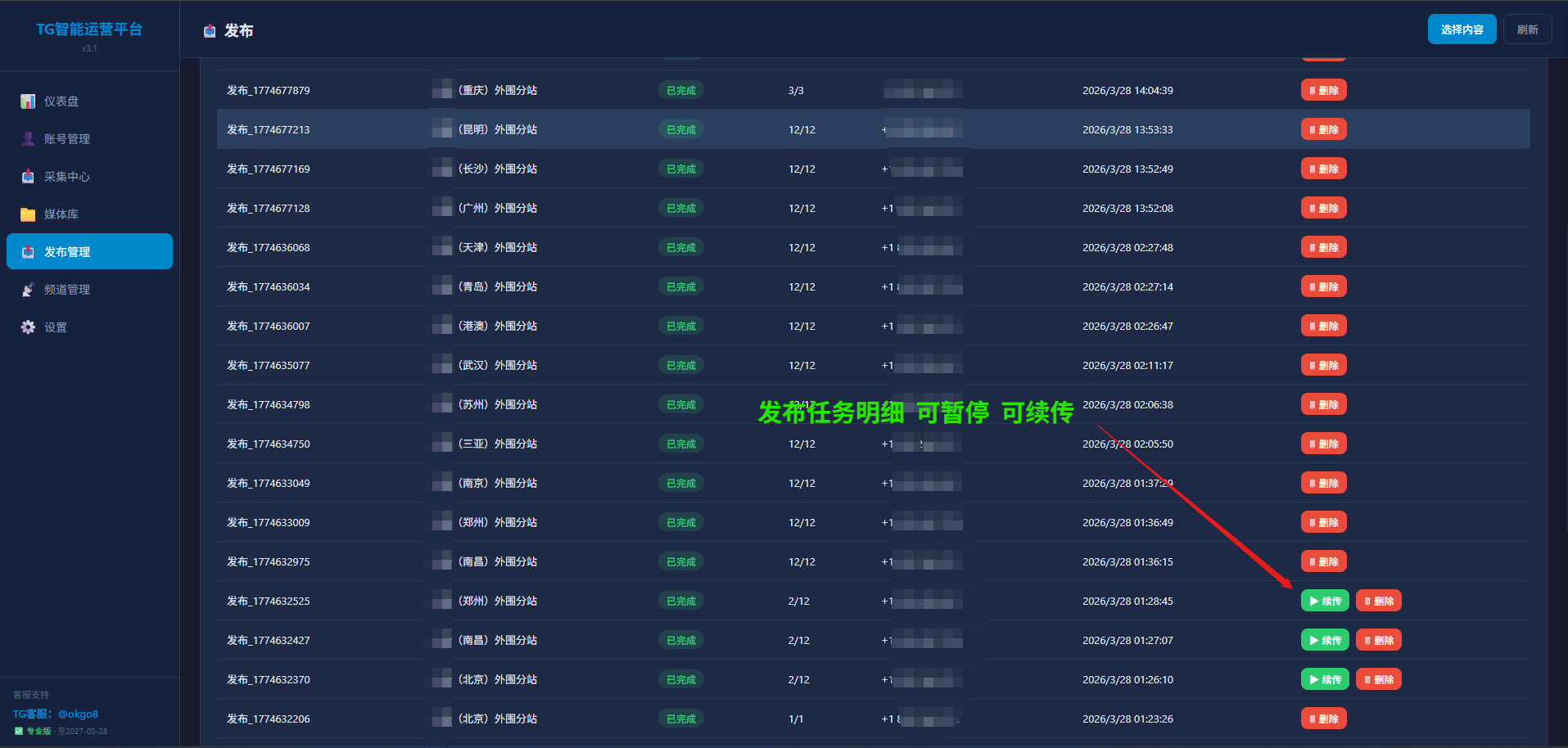Screen dimensions: 1568x748
Task: Resume task 发布_1774632370 with 续传
Action: [1325, 679]
